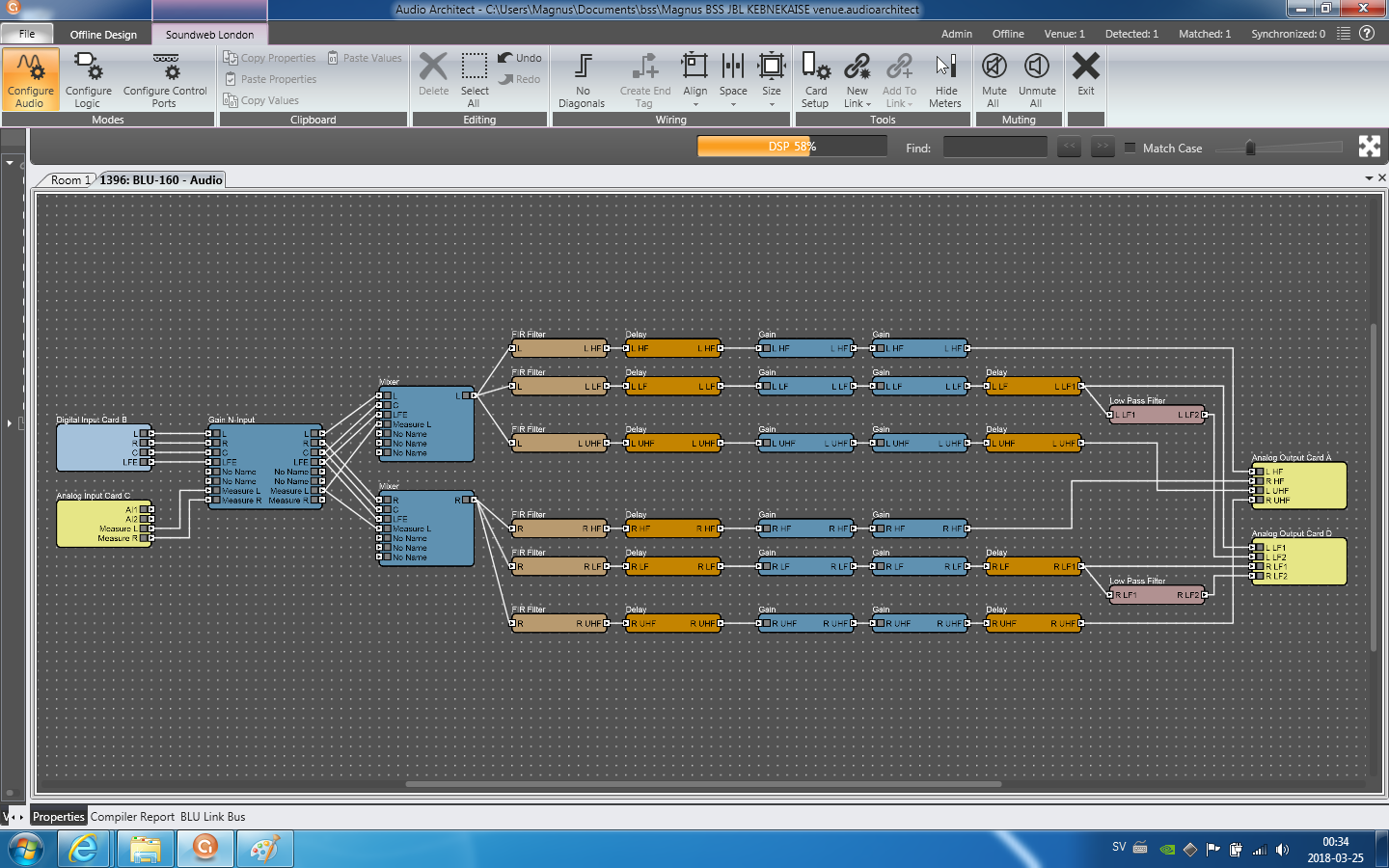The width and height of the screenshot is (1389, 868).
Task: Click the volume icon in system tray
Action: [1282, 850]
